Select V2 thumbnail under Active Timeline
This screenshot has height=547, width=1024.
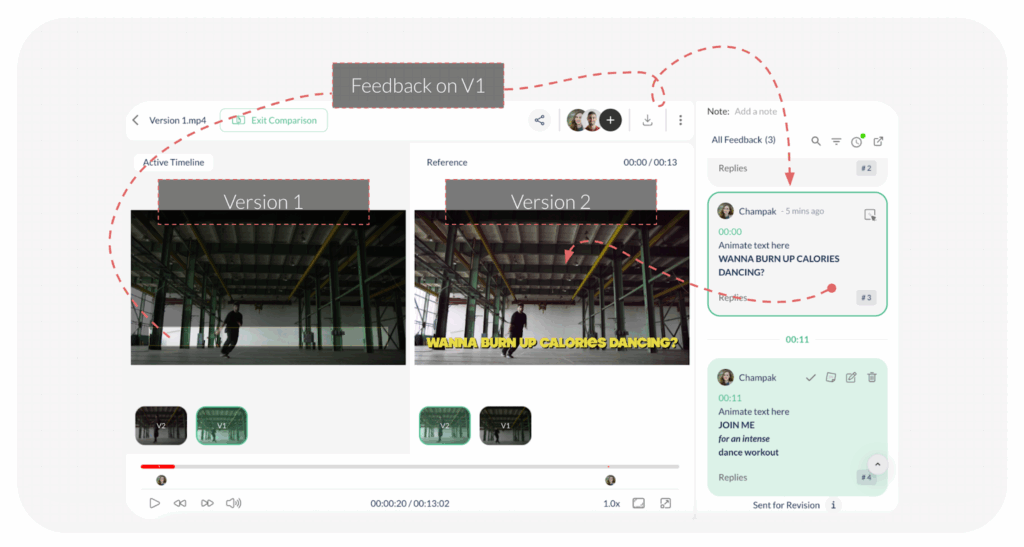[161, 426]
